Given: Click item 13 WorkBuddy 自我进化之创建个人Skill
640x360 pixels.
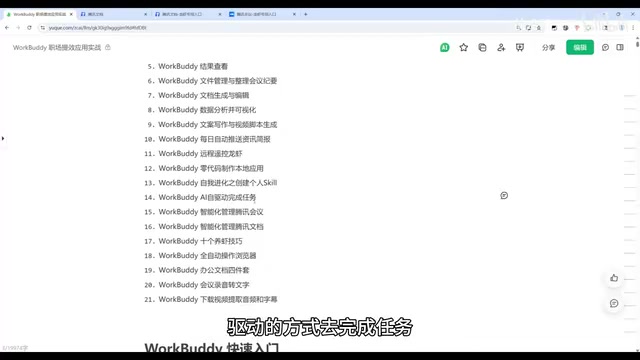Looking at the screenshot, I should click(x=218, y=182).
